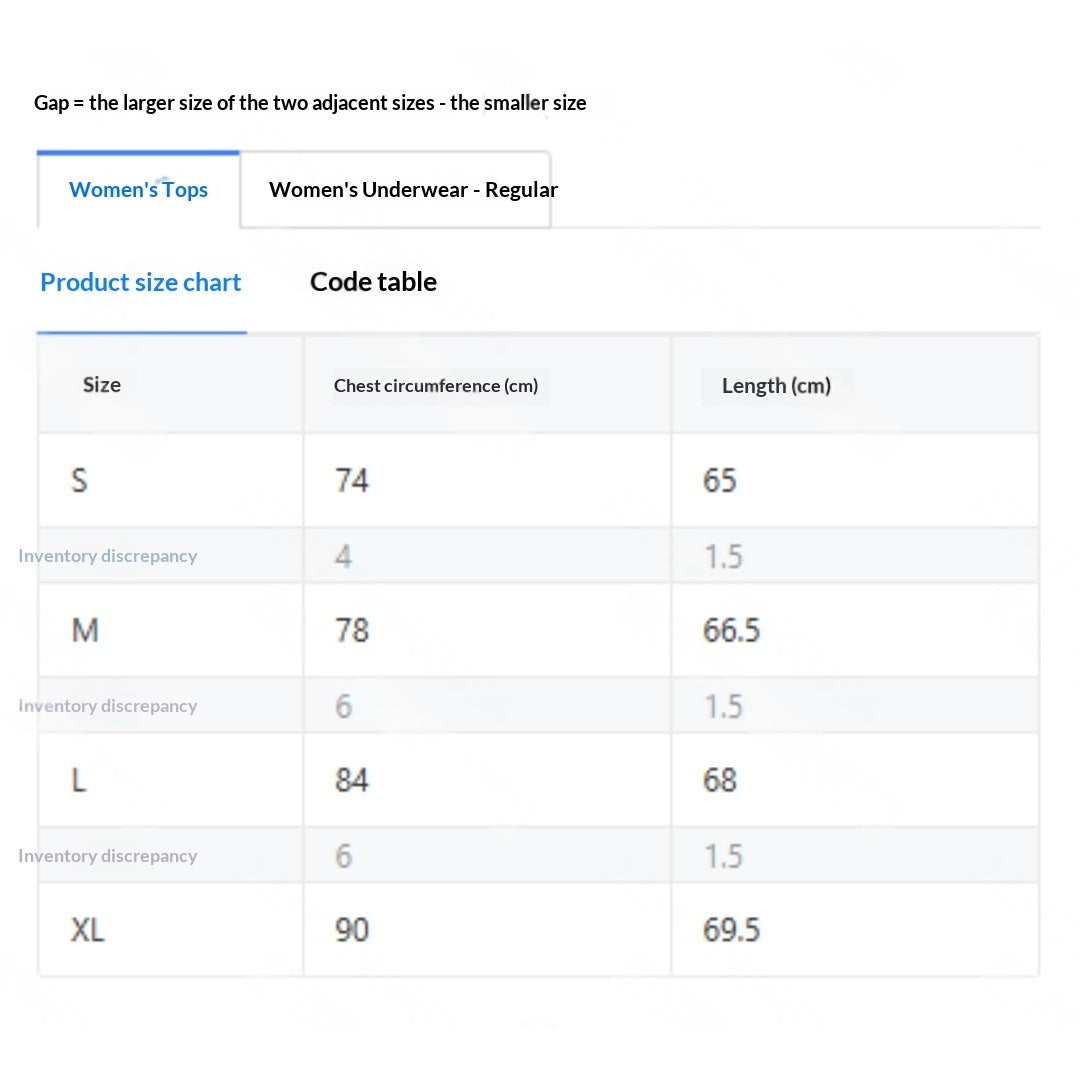Click length value 69.5 for size XL
1080x1080 pixels.
[731, 930]
